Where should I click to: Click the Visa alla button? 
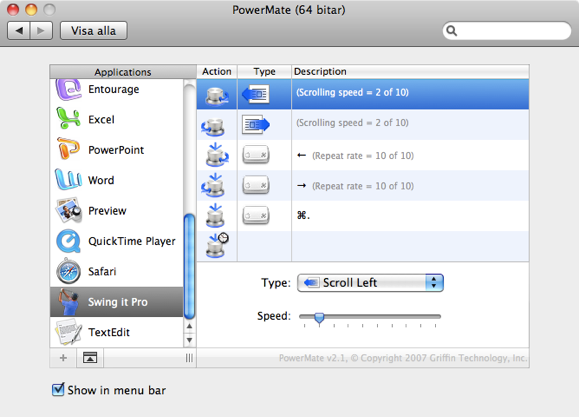[94, 31]
